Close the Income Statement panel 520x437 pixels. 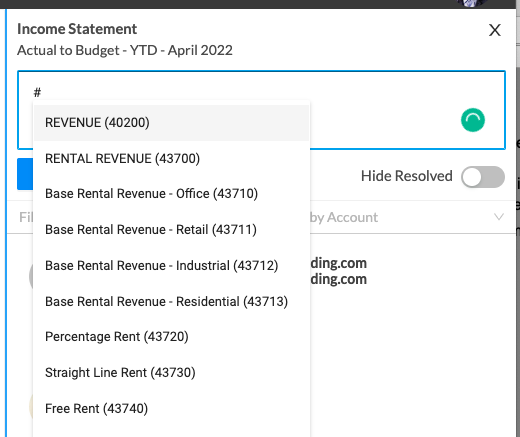(495, 30)
